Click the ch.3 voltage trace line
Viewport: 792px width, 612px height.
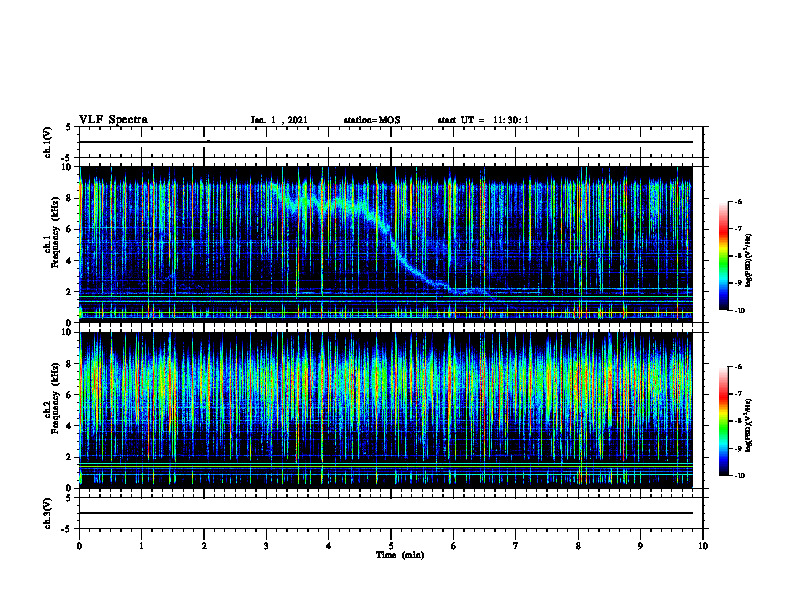(386, 513)
